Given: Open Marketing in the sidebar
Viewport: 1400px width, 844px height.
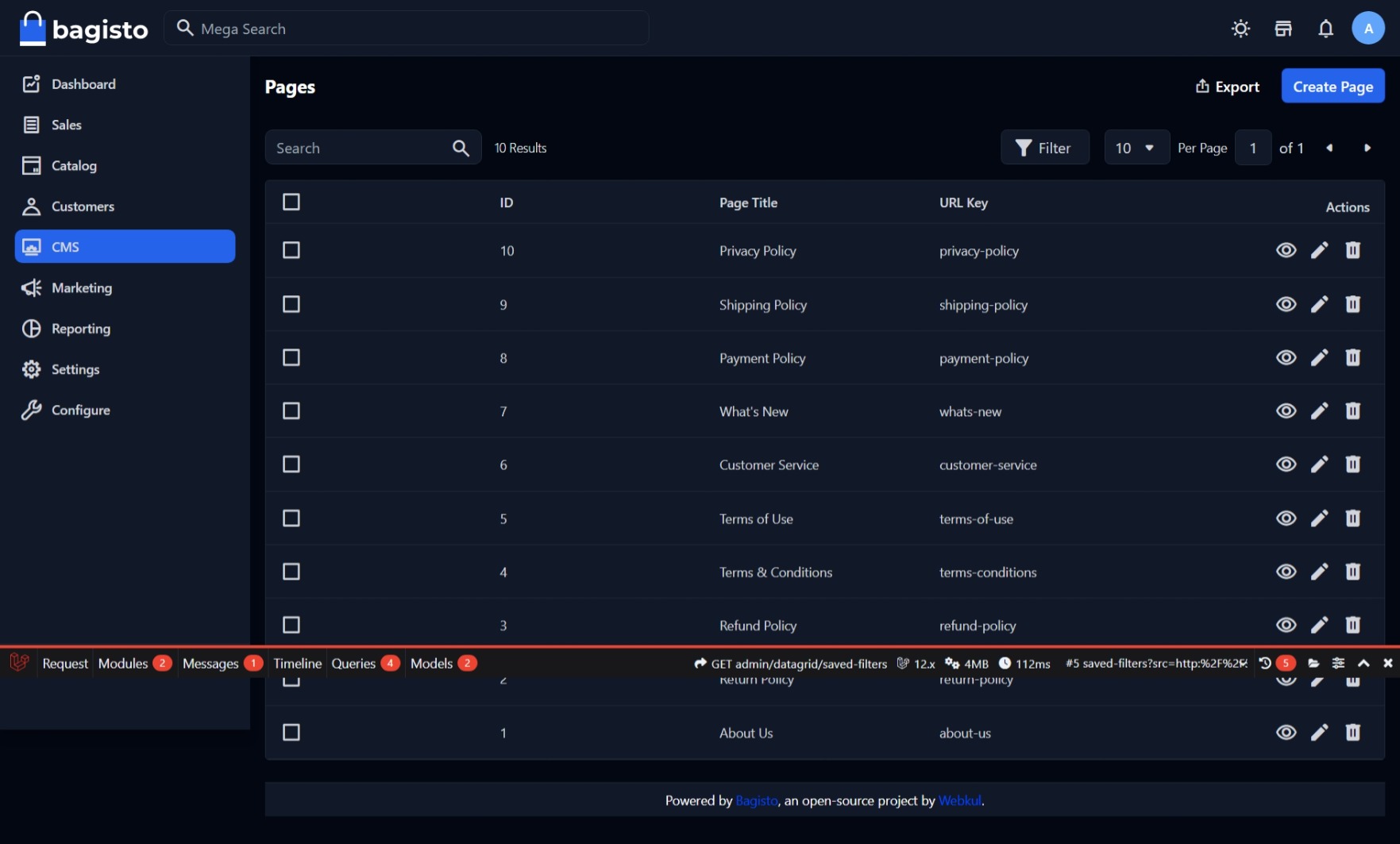Looking at the screenshot, I should tap(125, 288).
